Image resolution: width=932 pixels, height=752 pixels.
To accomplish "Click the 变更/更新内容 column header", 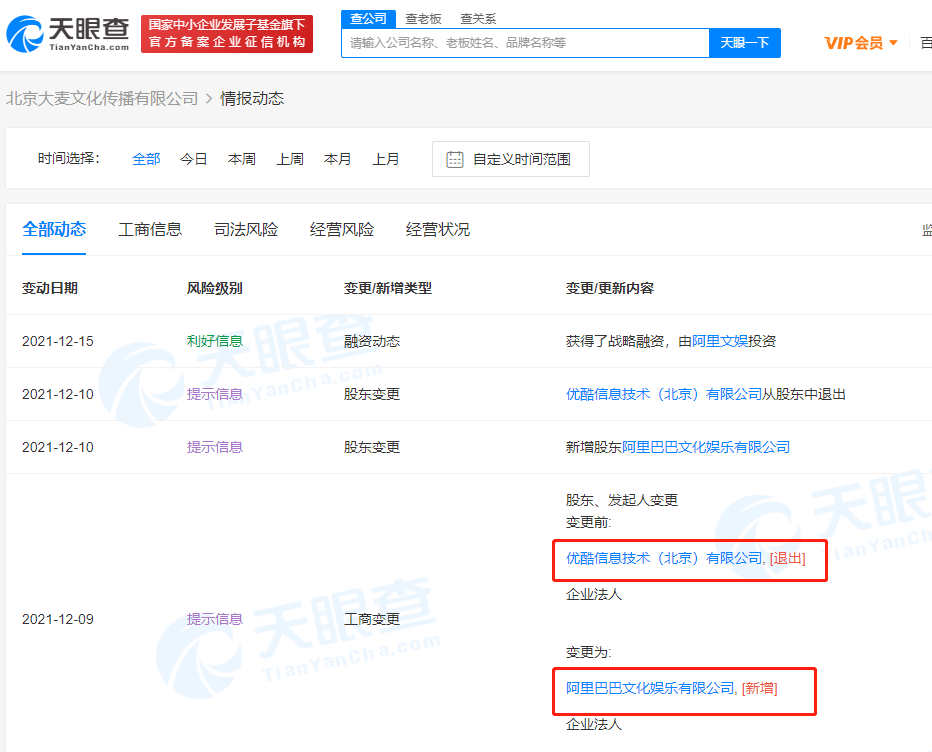I will (x=610, y=288).
